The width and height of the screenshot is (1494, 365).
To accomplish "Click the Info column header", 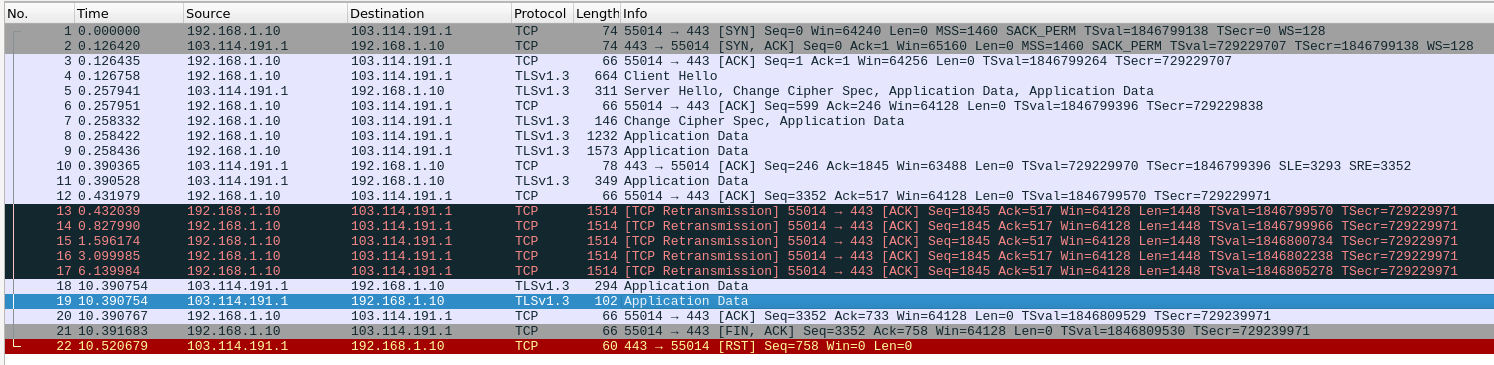I will (x=1056, y=14).
